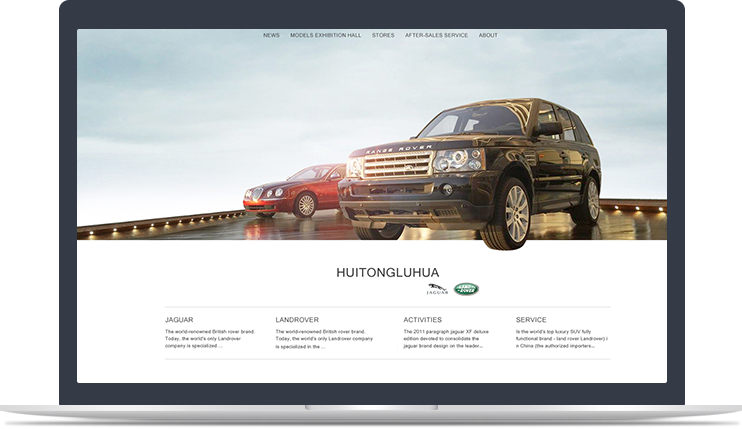The height and width of the screenshot is (429, 742).
Task: Go to MODELS EXHIBITION HALL page
Action: click(325, 36)
